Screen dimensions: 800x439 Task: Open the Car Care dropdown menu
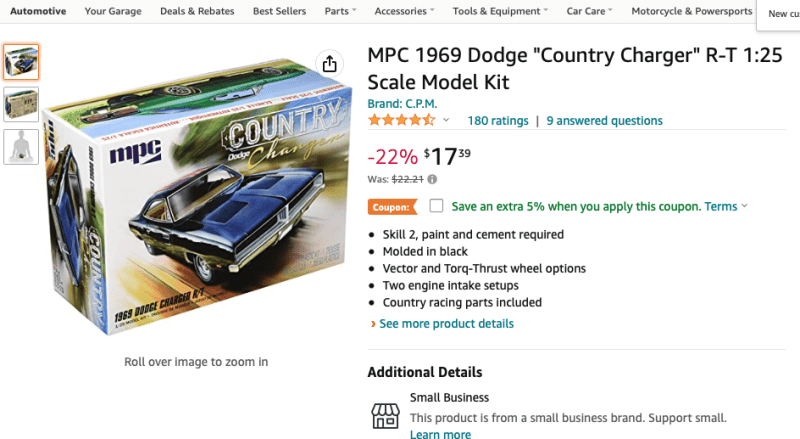point(590,11)
